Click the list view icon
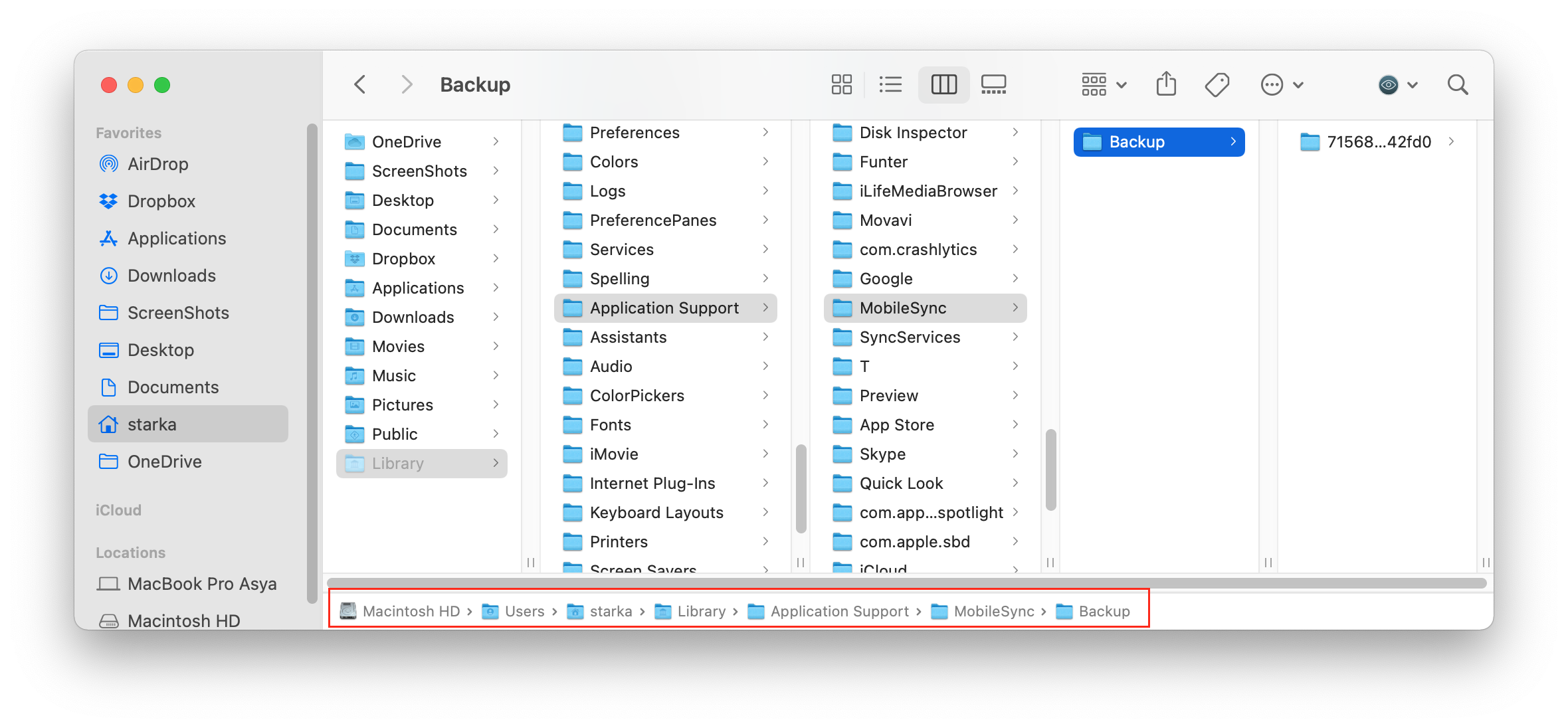 tap(890, 84)
